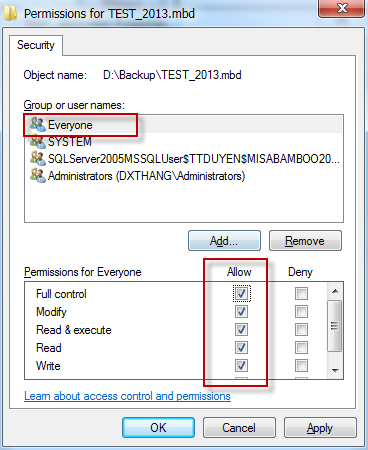Click the Add... button
The image size is (368, 450).
[224, 240]
